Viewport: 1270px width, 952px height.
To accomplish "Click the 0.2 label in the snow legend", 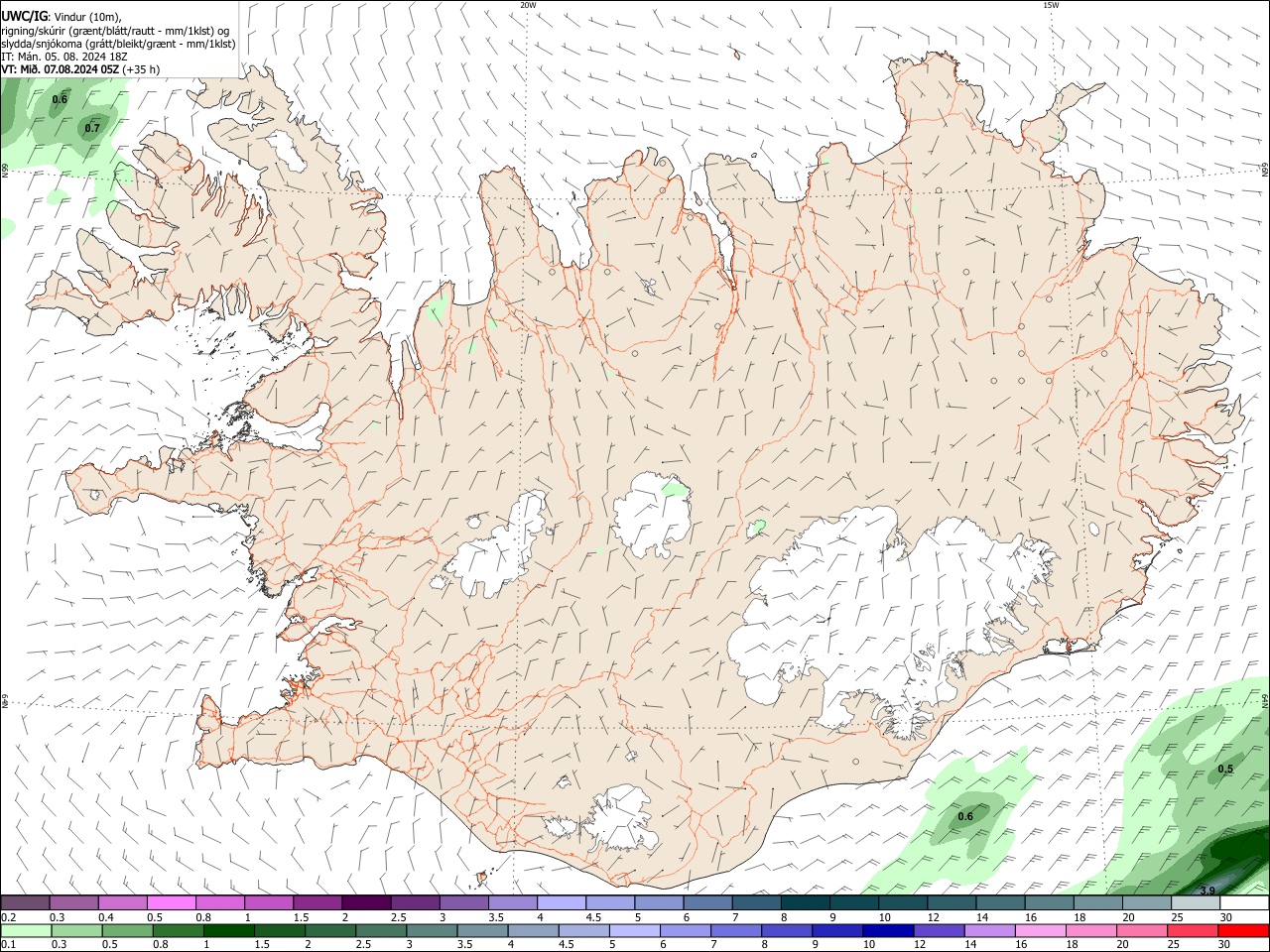I will 8,917.
